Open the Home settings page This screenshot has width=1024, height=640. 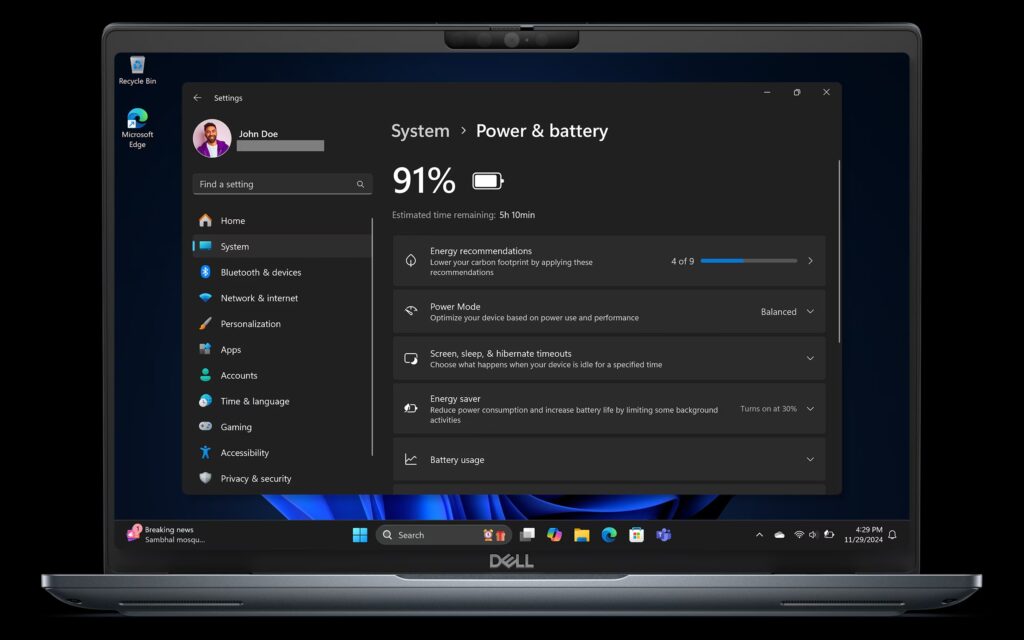click(x=232, y=220)
